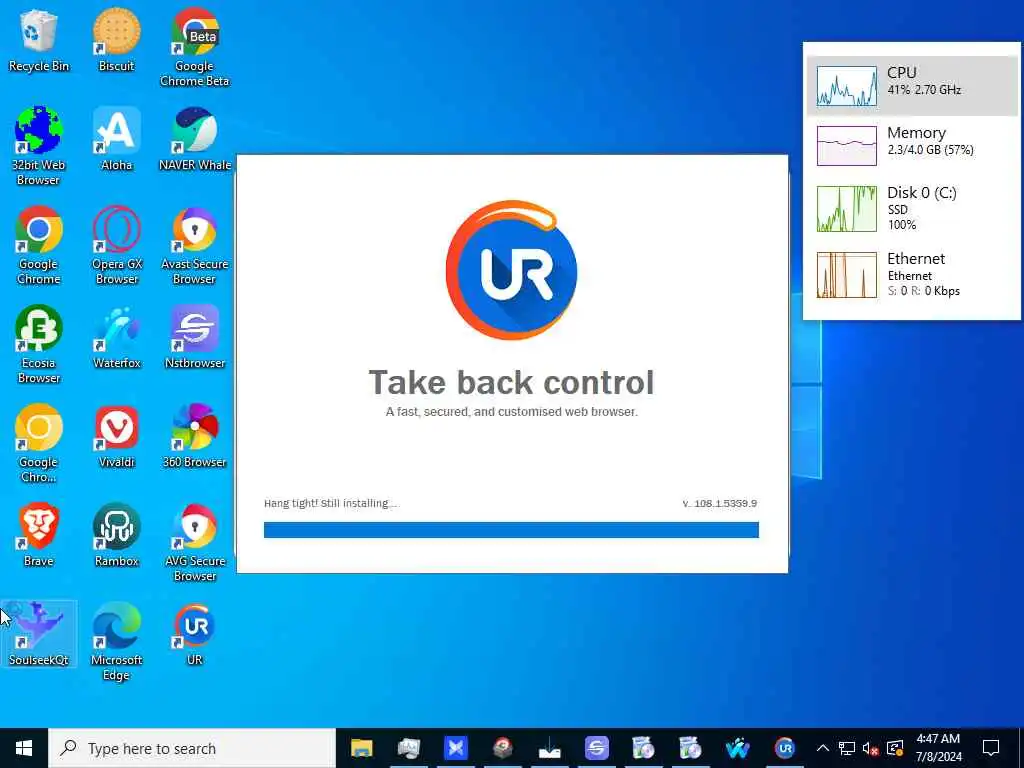Image resolution: width=1024 pixels, height=768 pixels.
Task: Select the UR browser desktop shortcut
Action: (x=195, y=634)
